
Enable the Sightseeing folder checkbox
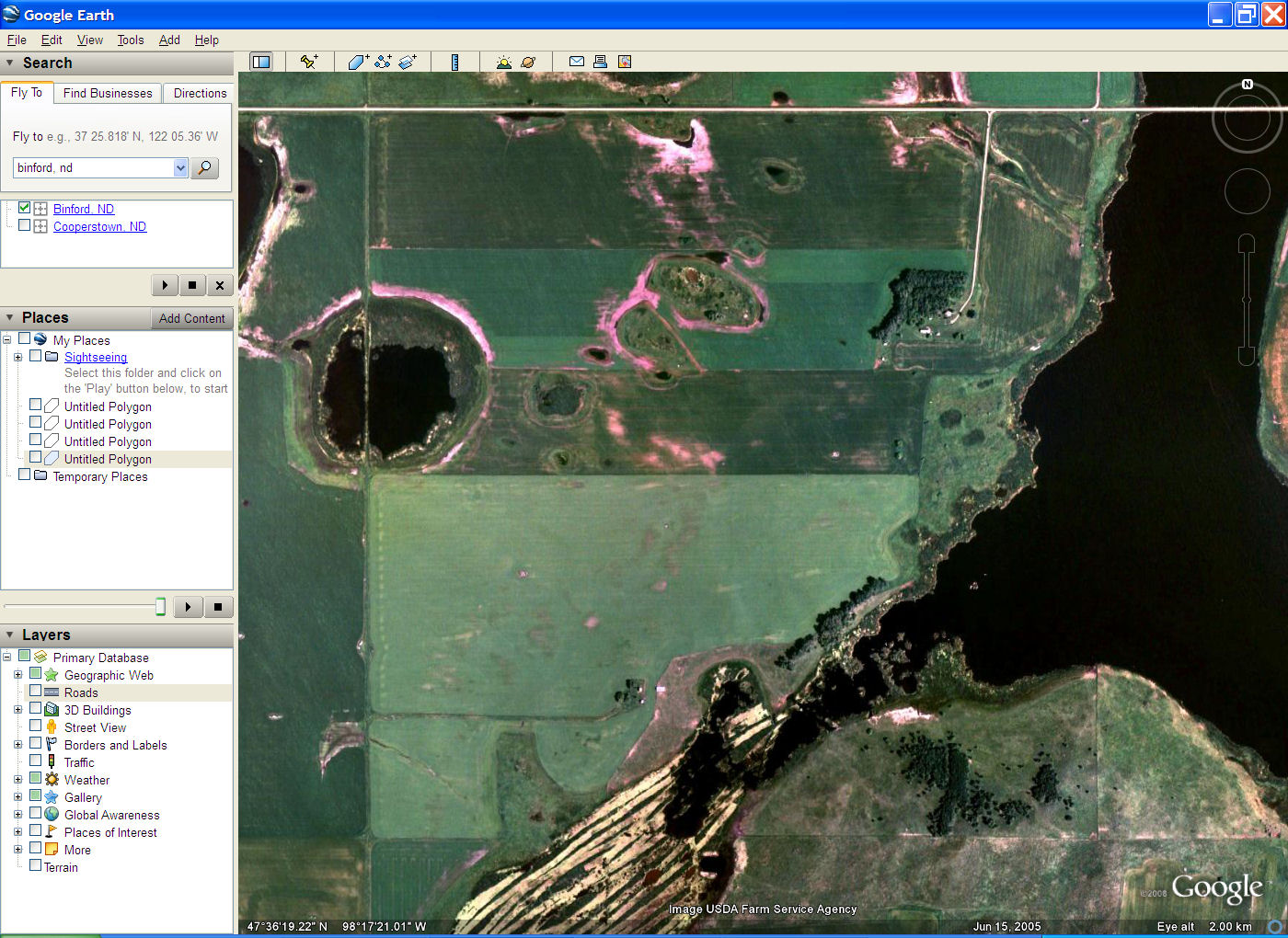coord(35,356)
